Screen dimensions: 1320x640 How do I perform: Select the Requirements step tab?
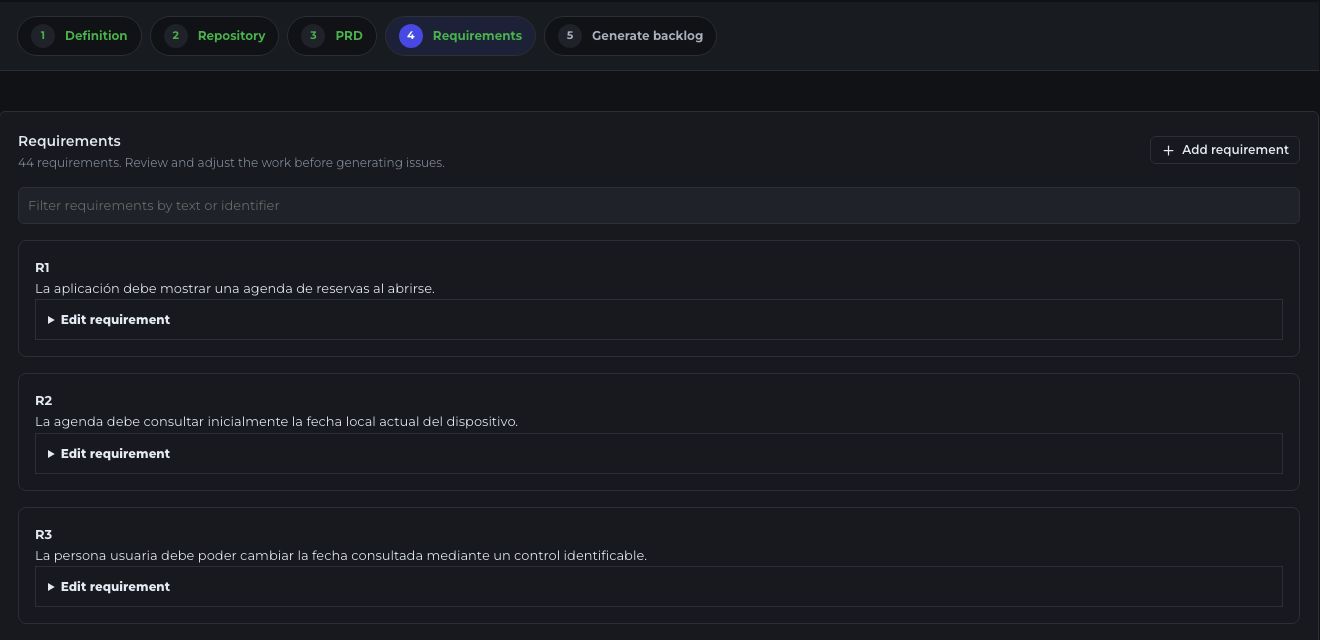(460, 36)
